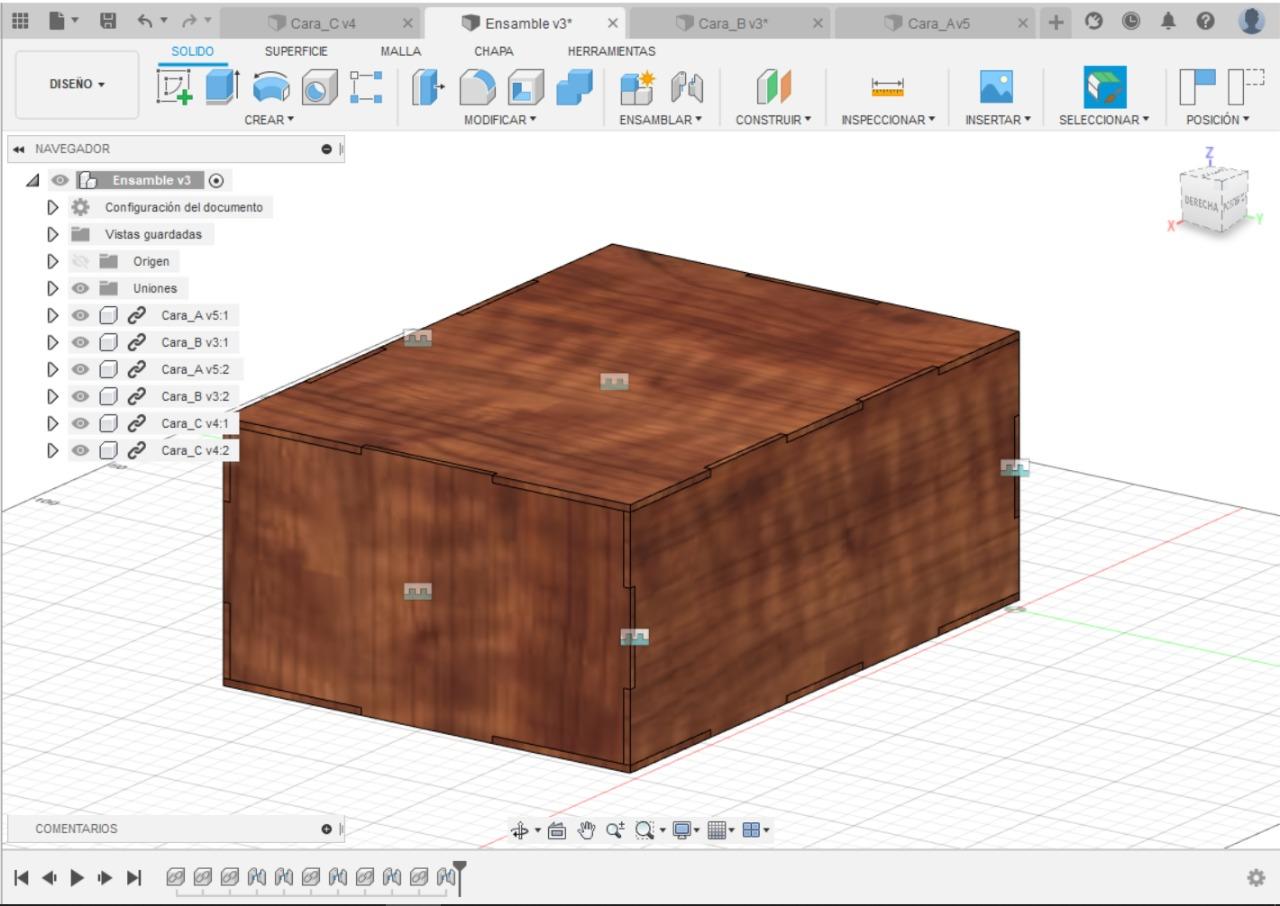This screenshot has height=906, width=1280.
Task: Expand Configuración del documento node
Action: 54,208
